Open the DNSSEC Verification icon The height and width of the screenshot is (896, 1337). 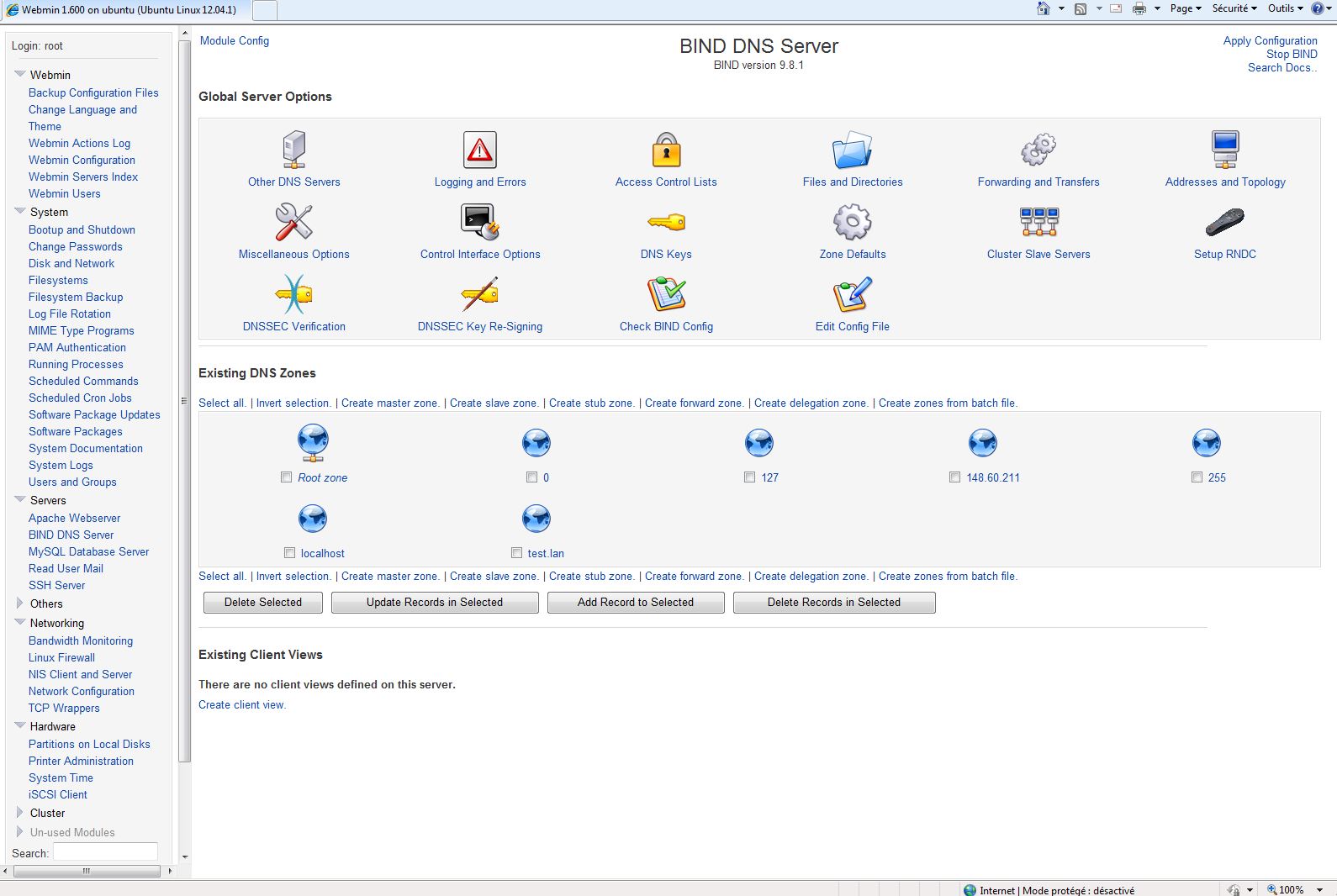[x=293, y=295]
